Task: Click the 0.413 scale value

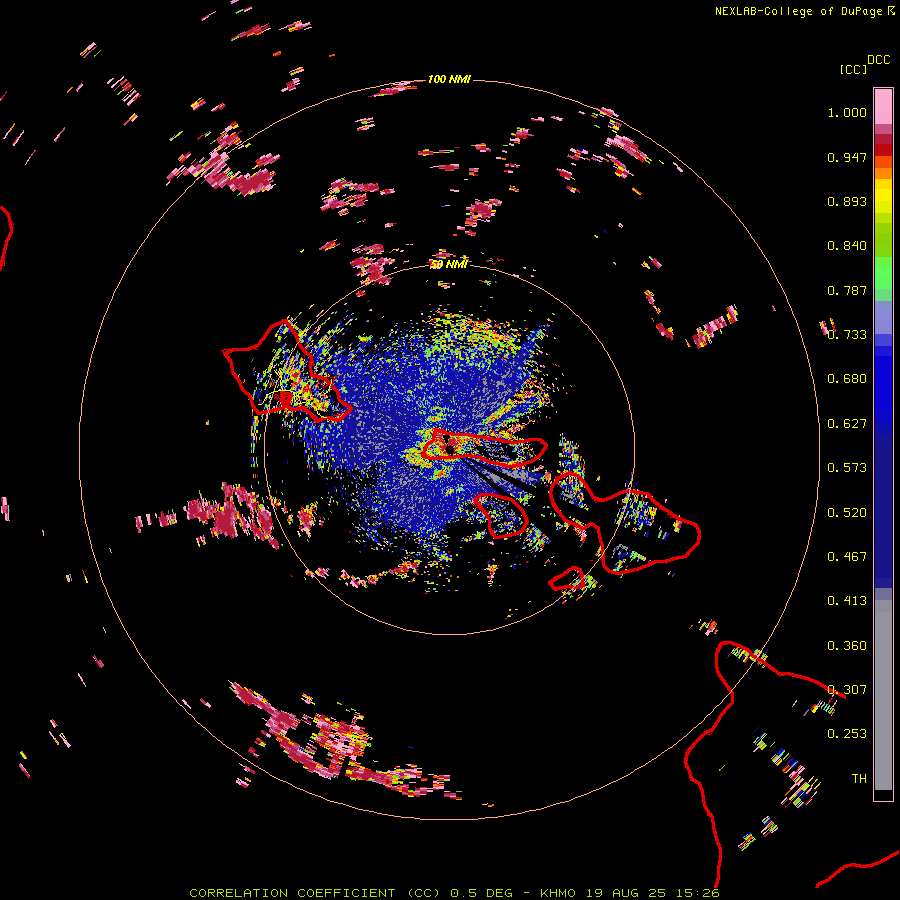Action: (847, 601)
